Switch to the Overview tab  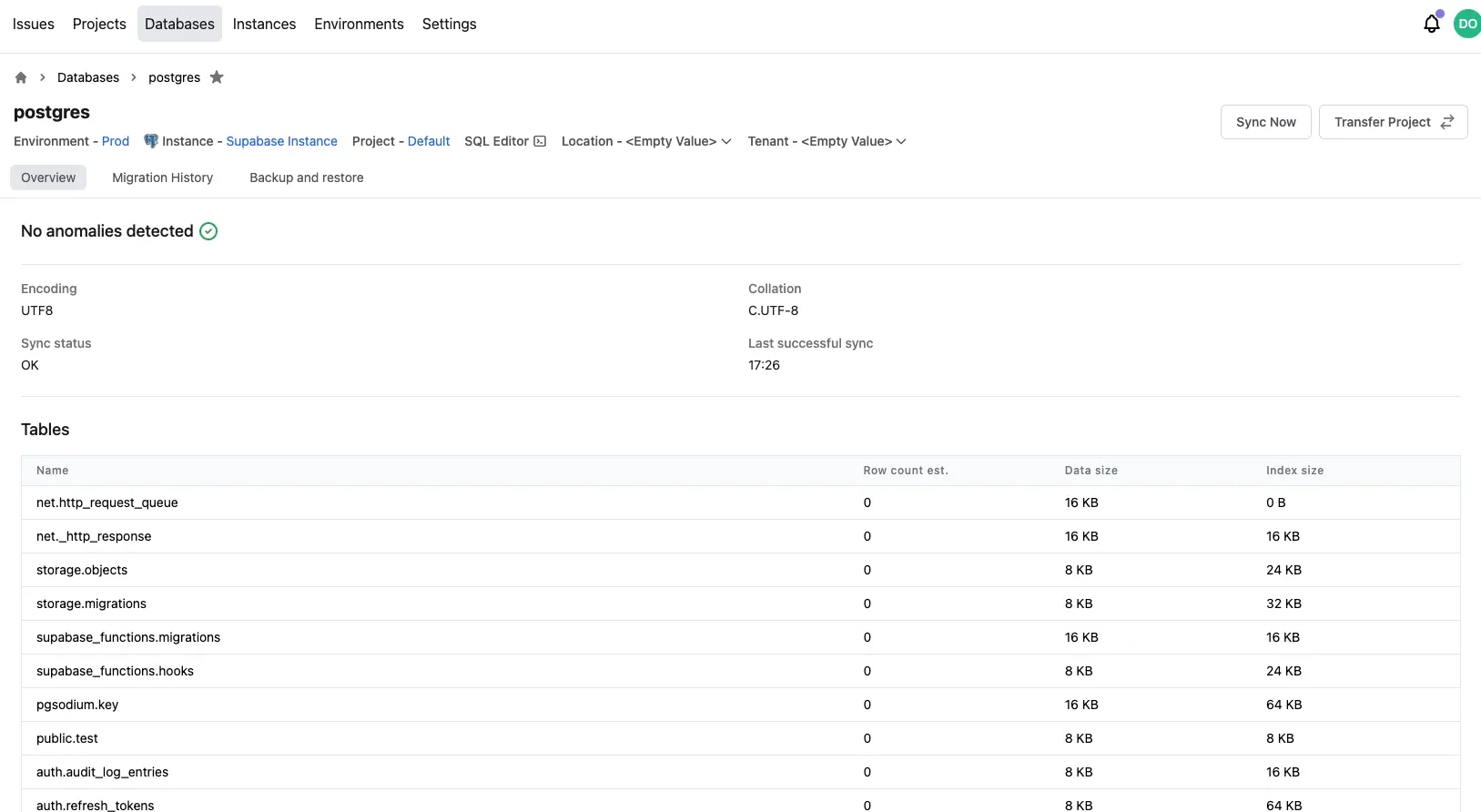coord(48,178)
